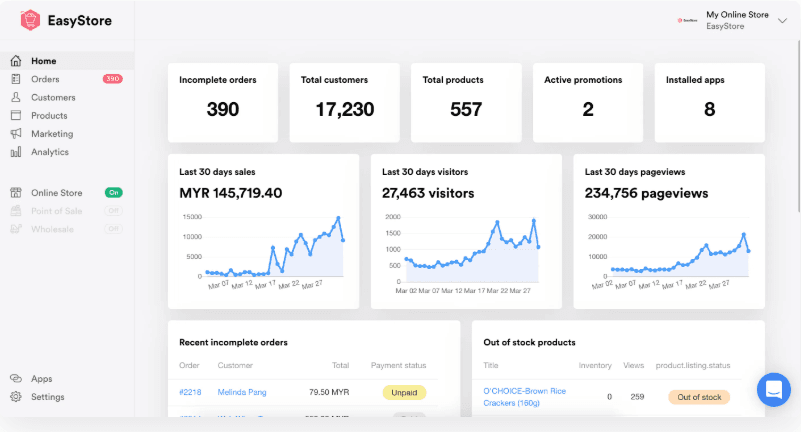
Task: Click the Views column header
Action: coord(633,365)
